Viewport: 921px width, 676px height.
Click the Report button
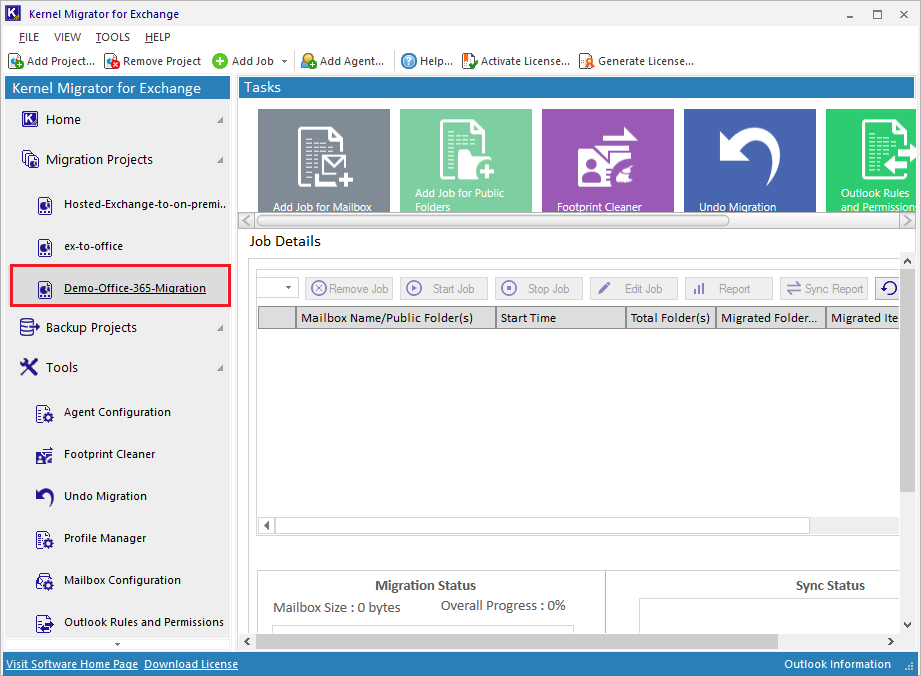coord(729,288)
